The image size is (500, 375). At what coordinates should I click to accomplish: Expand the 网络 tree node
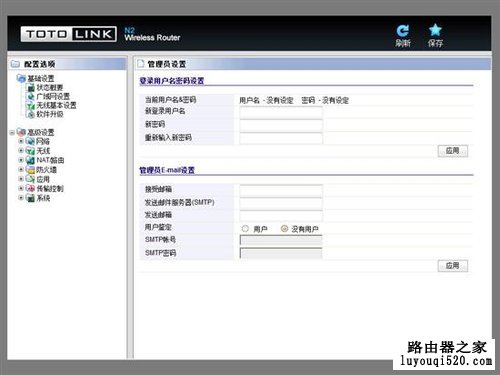(x=21, y=141)
